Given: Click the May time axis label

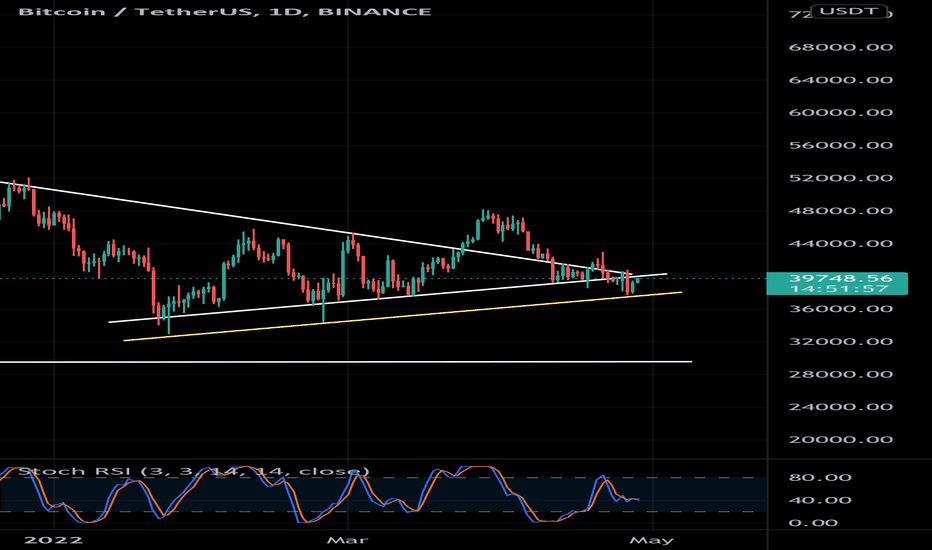Looking at the screenshot, I should pos(652,540).
